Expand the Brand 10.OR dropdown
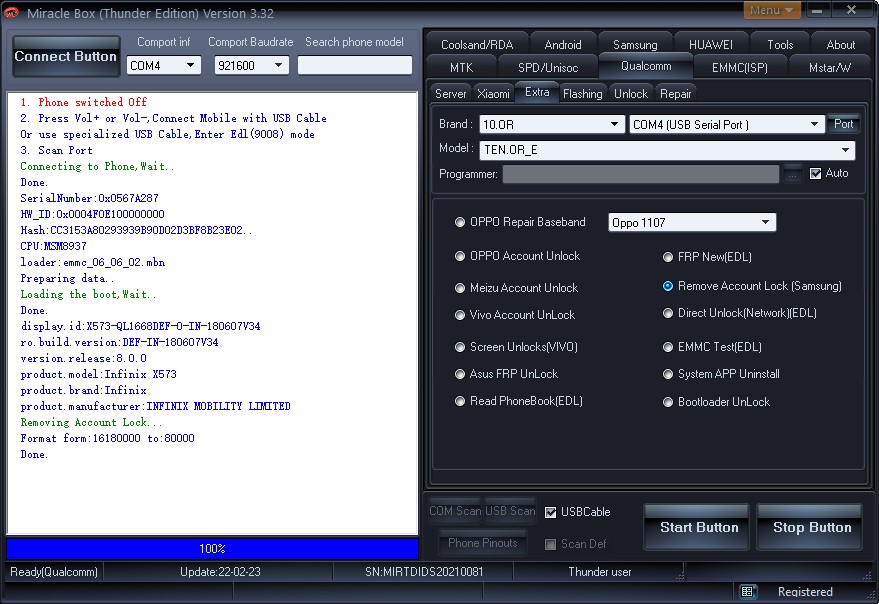 point(552,125)
